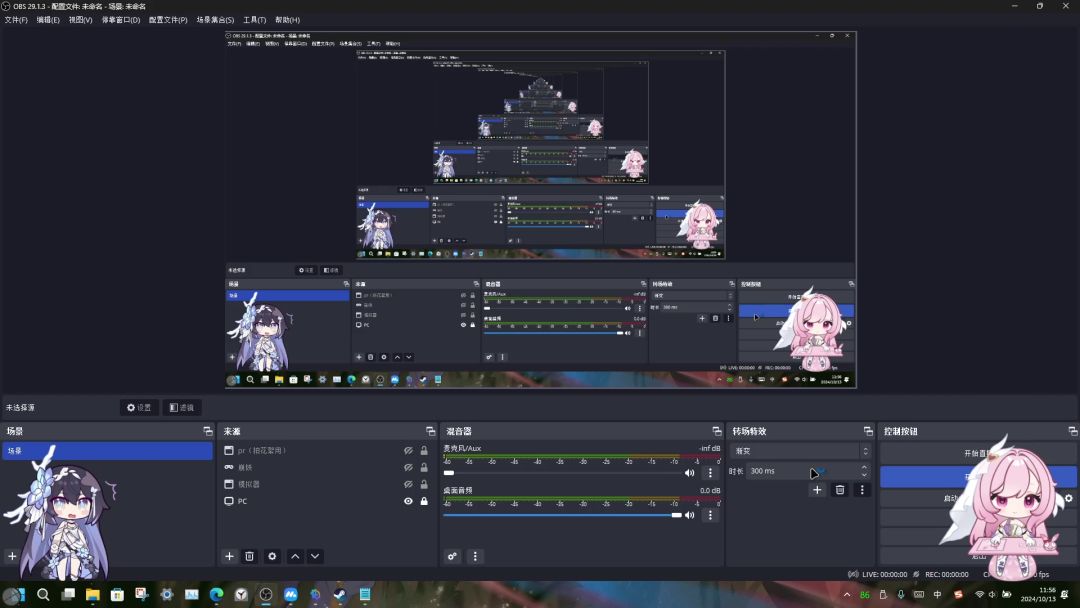Open the 视图(V) menu
The image size is (1080, 608).
click(x=80, y=20)
